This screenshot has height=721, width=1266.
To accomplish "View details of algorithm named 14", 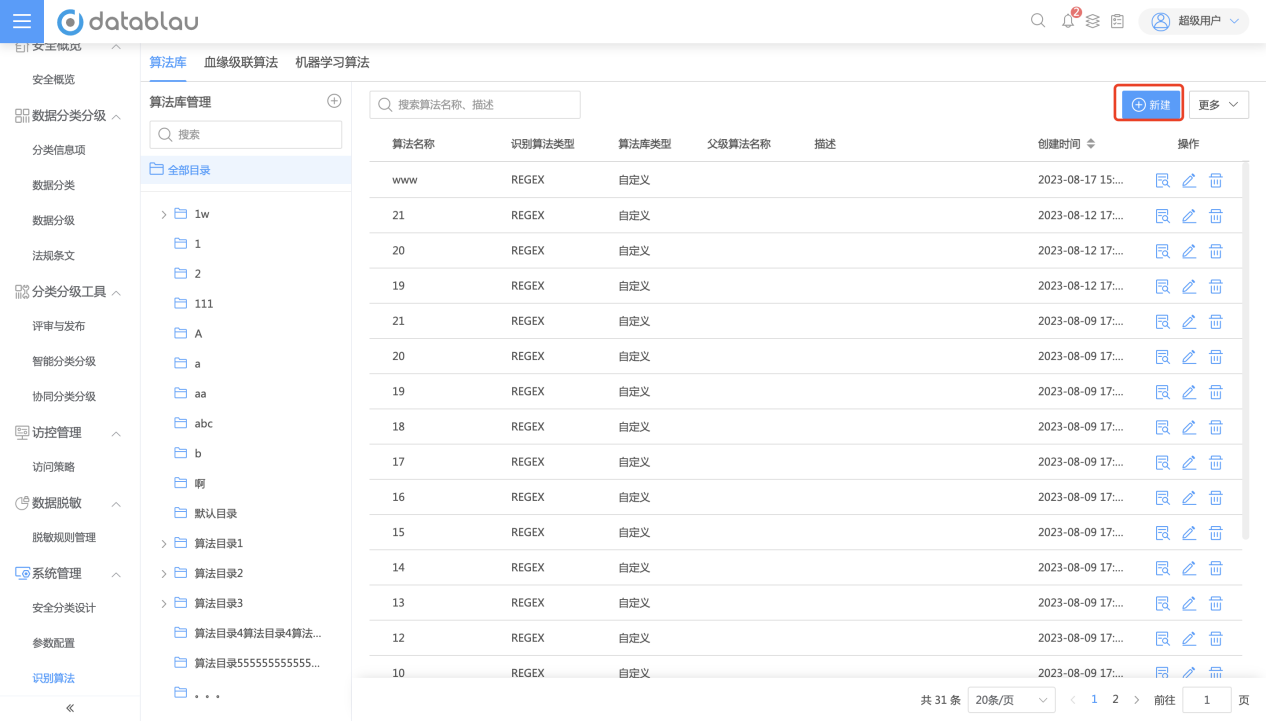I will pos(1162,568).
